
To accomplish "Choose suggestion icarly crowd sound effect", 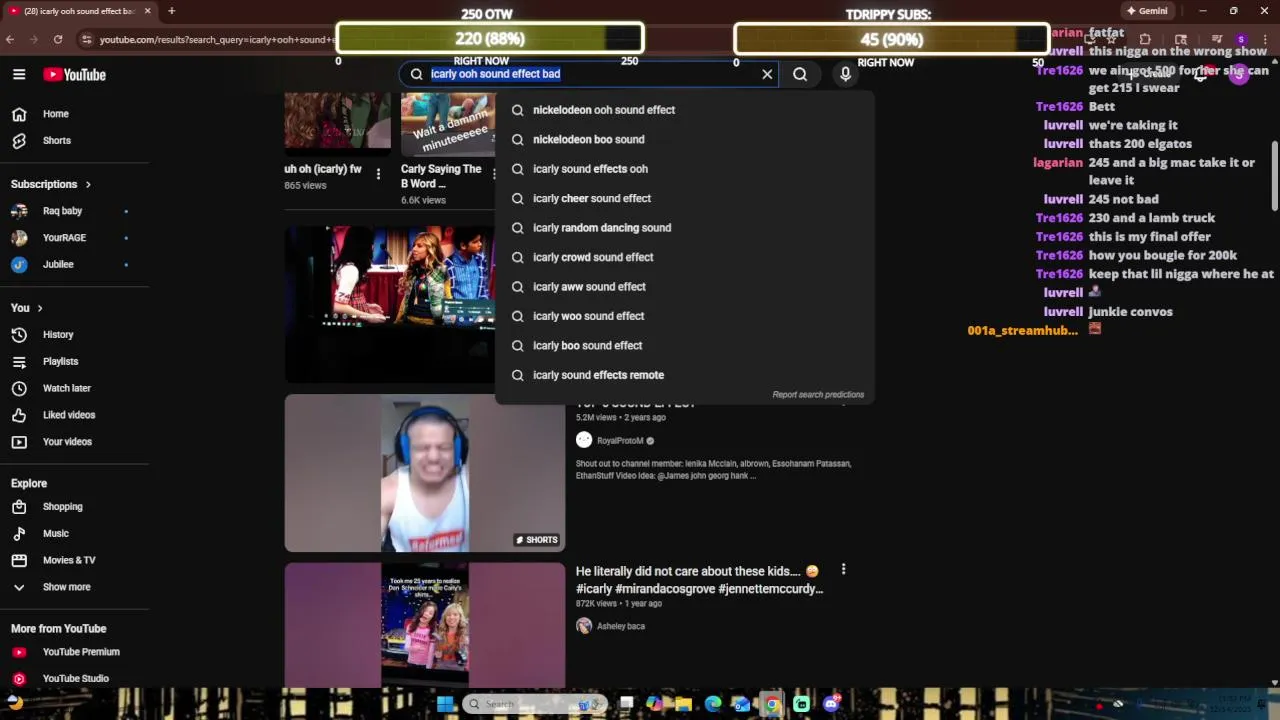I will tap(684, 257).
